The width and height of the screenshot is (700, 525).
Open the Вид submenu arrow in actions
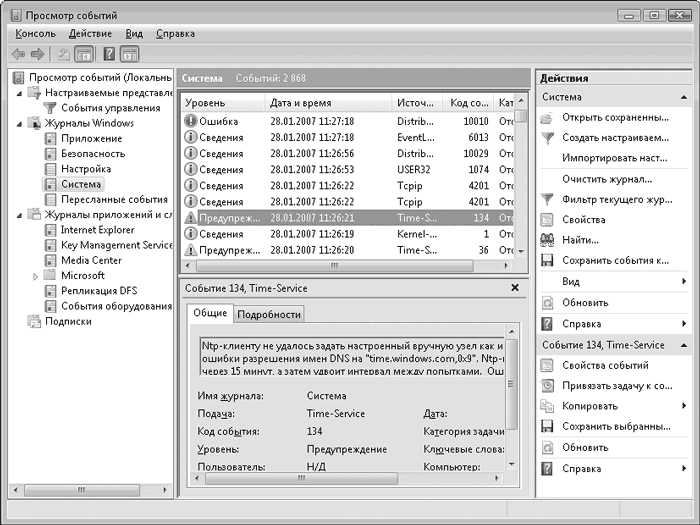coord(683,282)
